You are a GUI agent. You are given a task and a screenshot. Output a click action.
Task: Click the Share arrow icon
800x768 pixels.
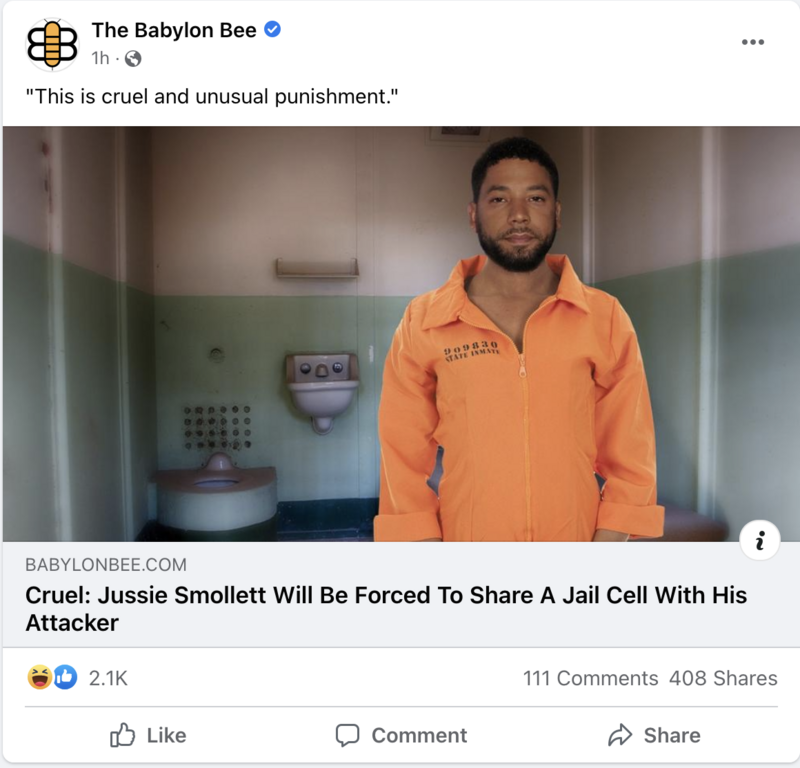[x=620, y=735]
